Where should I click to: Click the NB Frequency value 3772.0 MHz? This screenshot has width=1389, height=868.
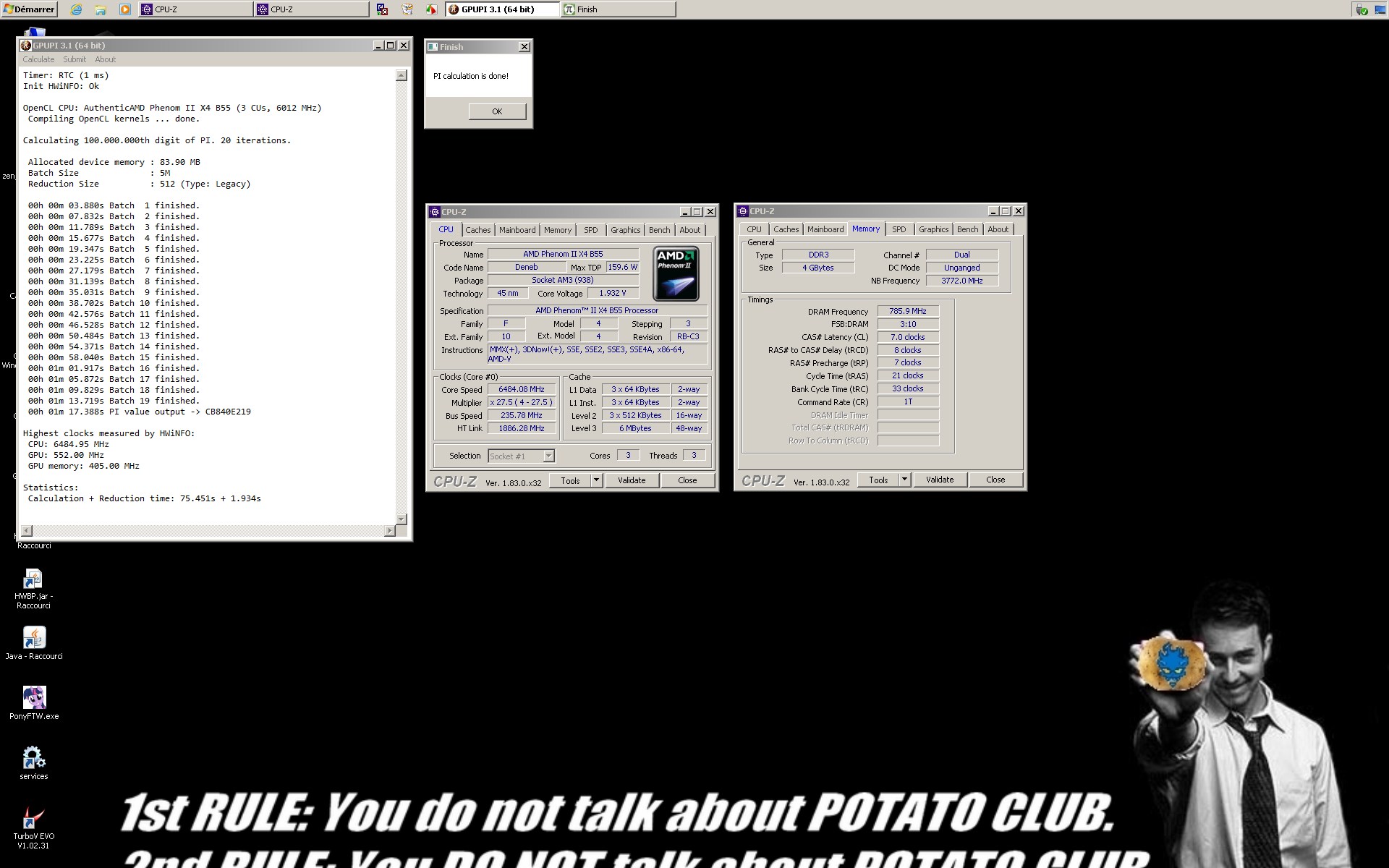pos(962,281)
